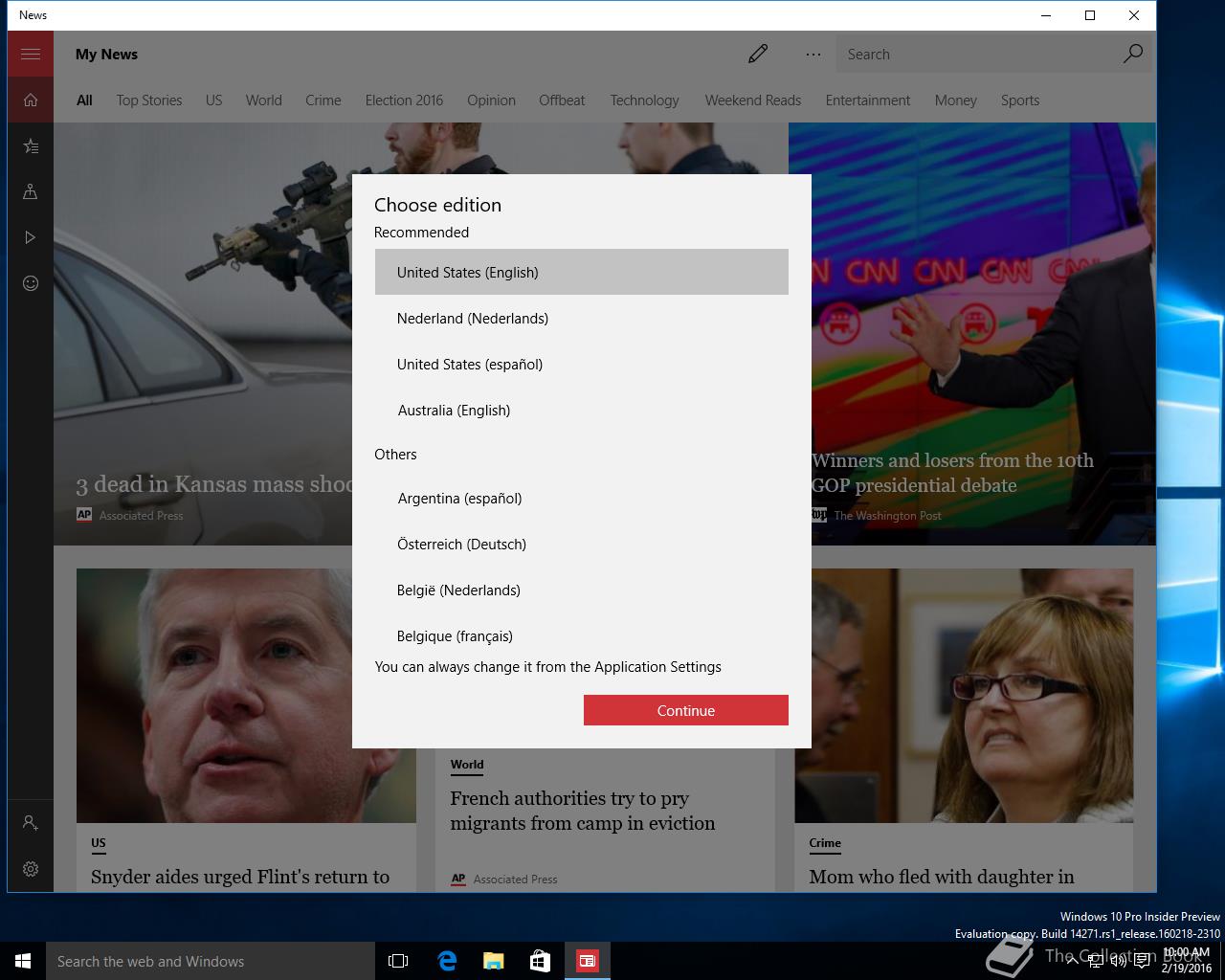This screenshot has width=1225, height=980.
Task: Open News app settings gear
Action: point(31,869)
